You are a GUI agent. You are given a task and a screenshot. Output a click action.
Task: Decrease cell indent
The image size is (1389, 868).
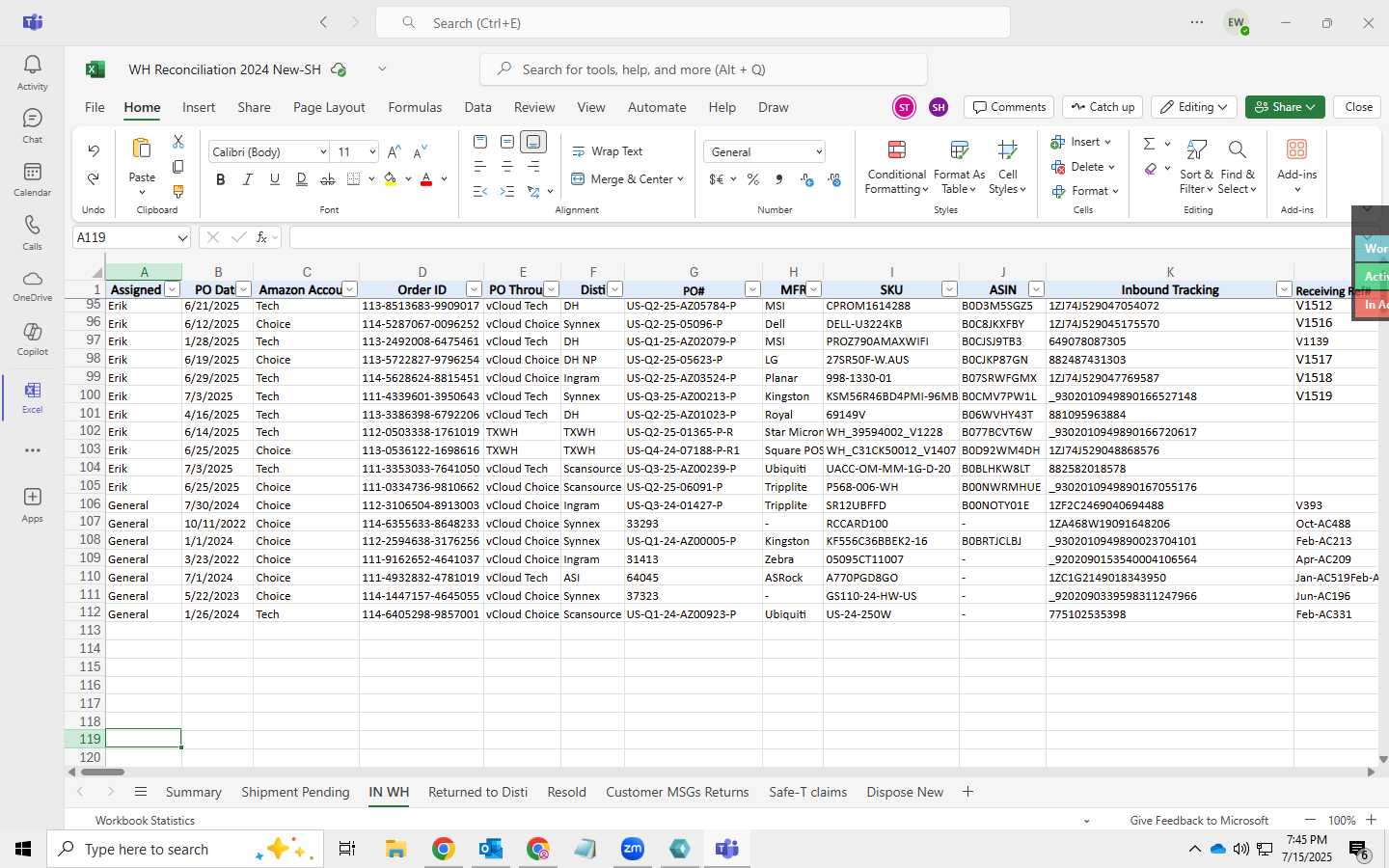point(480,192)
